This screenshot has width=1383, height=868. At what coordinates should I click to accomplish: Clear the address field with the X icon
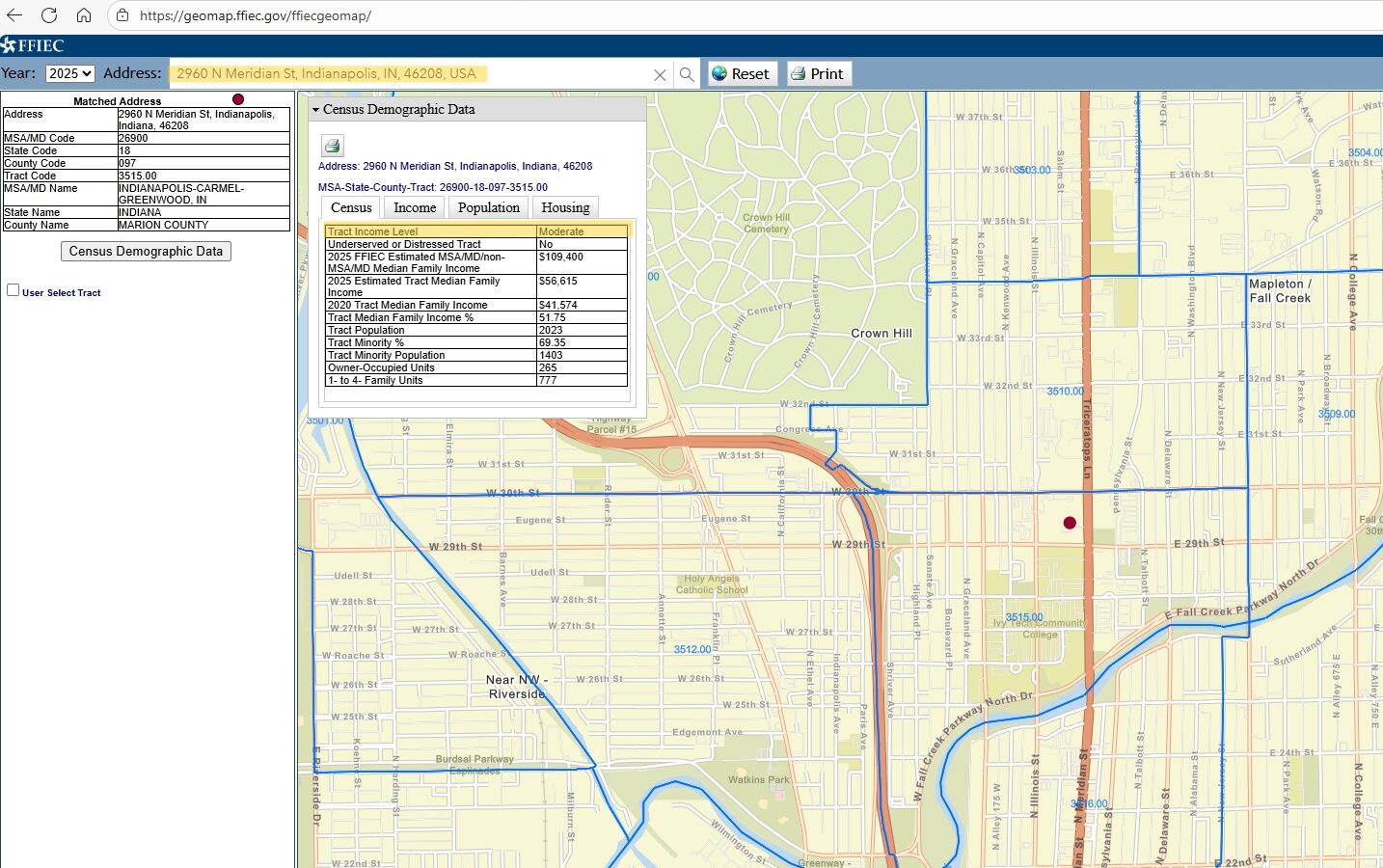660,74
